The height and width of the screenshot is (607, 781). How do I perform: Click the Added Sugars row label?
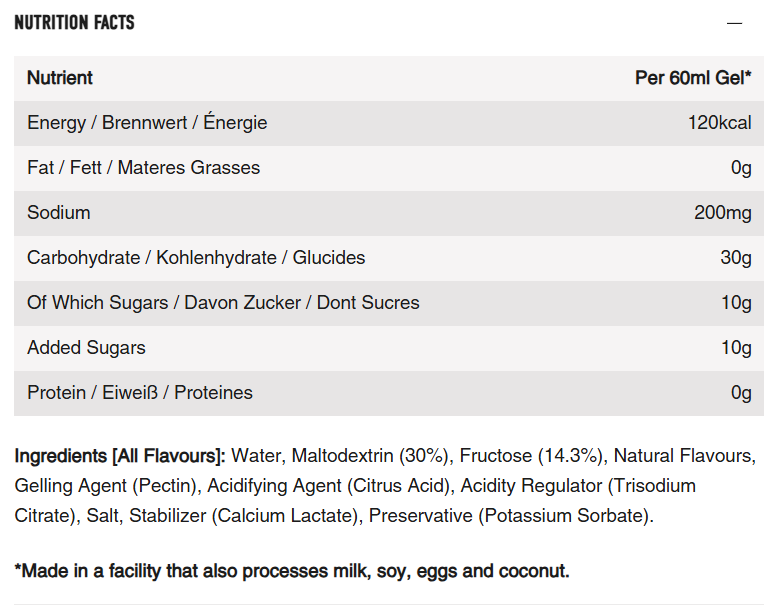86,348
